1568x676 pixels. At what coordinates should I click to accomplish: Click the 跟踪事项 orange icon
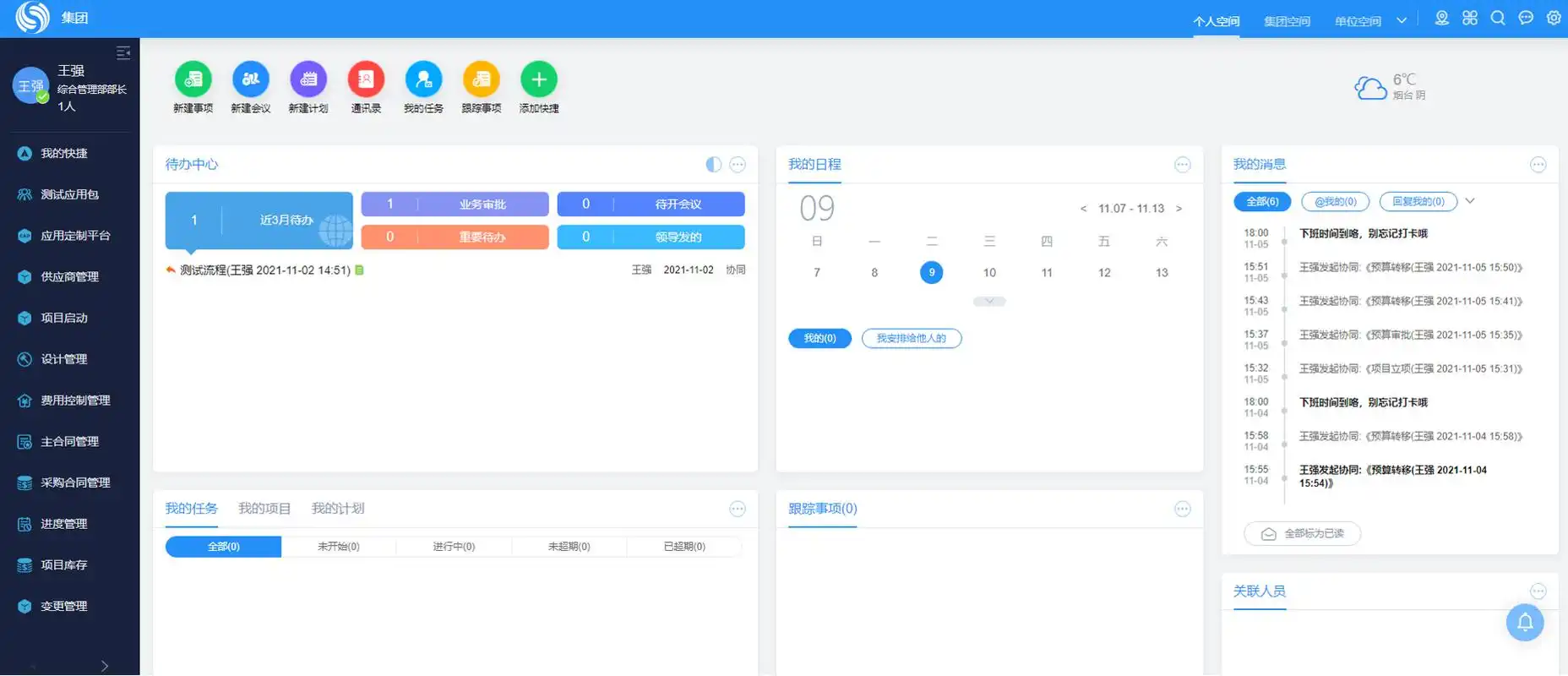482,79
